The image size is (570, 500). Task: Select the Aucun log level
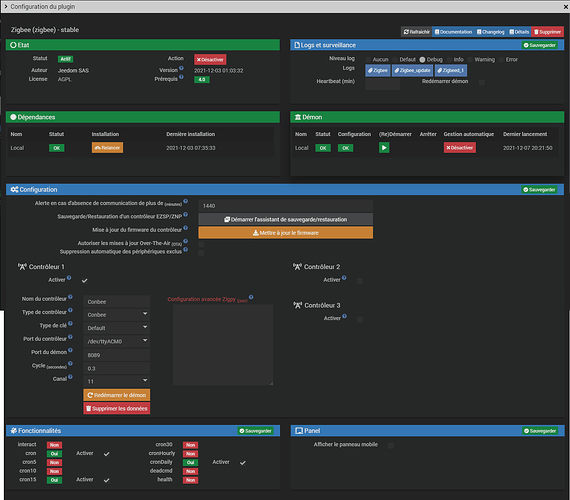pyautogui.click(x=369, y=59)
